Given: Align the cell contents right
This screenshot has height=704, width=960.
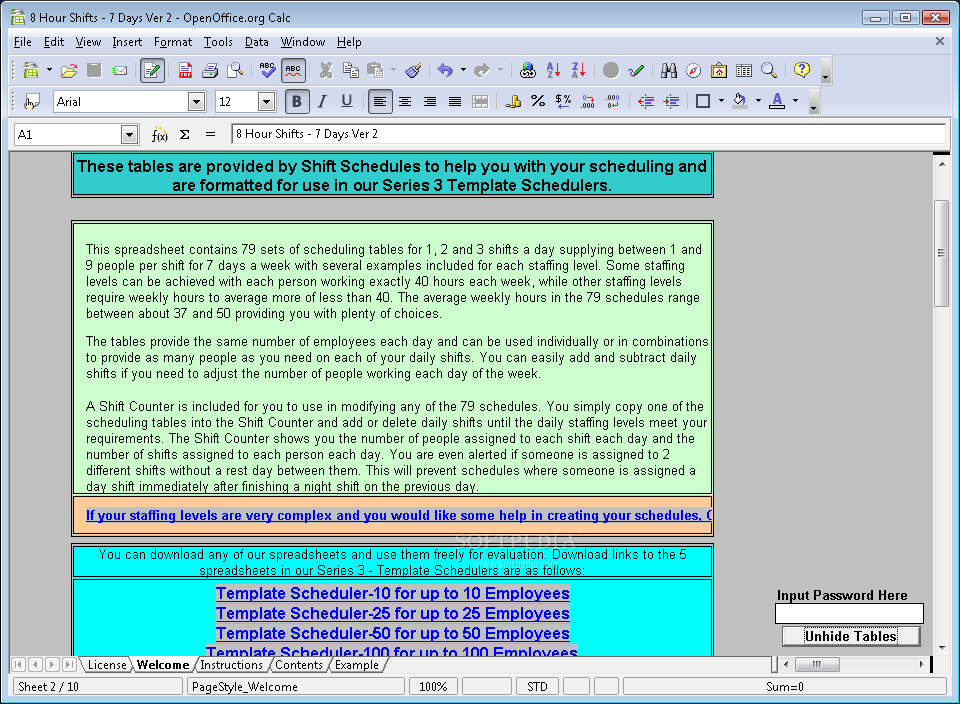Looking at the screenshot, I should [430, 102].
